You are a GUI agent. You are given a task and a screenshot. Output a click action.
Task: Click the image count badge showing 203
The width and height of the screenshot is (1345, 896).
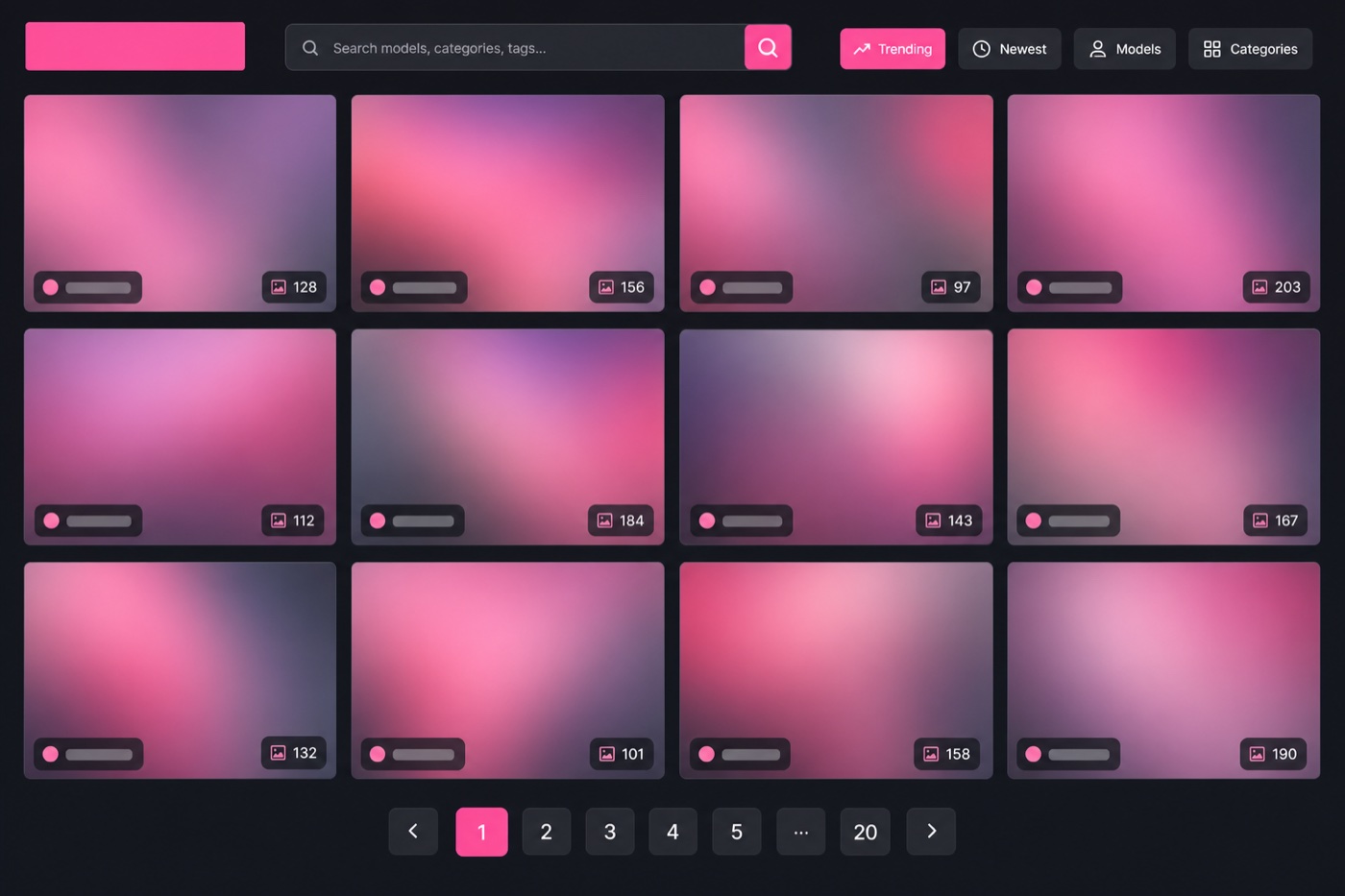tap(1277, 287)
